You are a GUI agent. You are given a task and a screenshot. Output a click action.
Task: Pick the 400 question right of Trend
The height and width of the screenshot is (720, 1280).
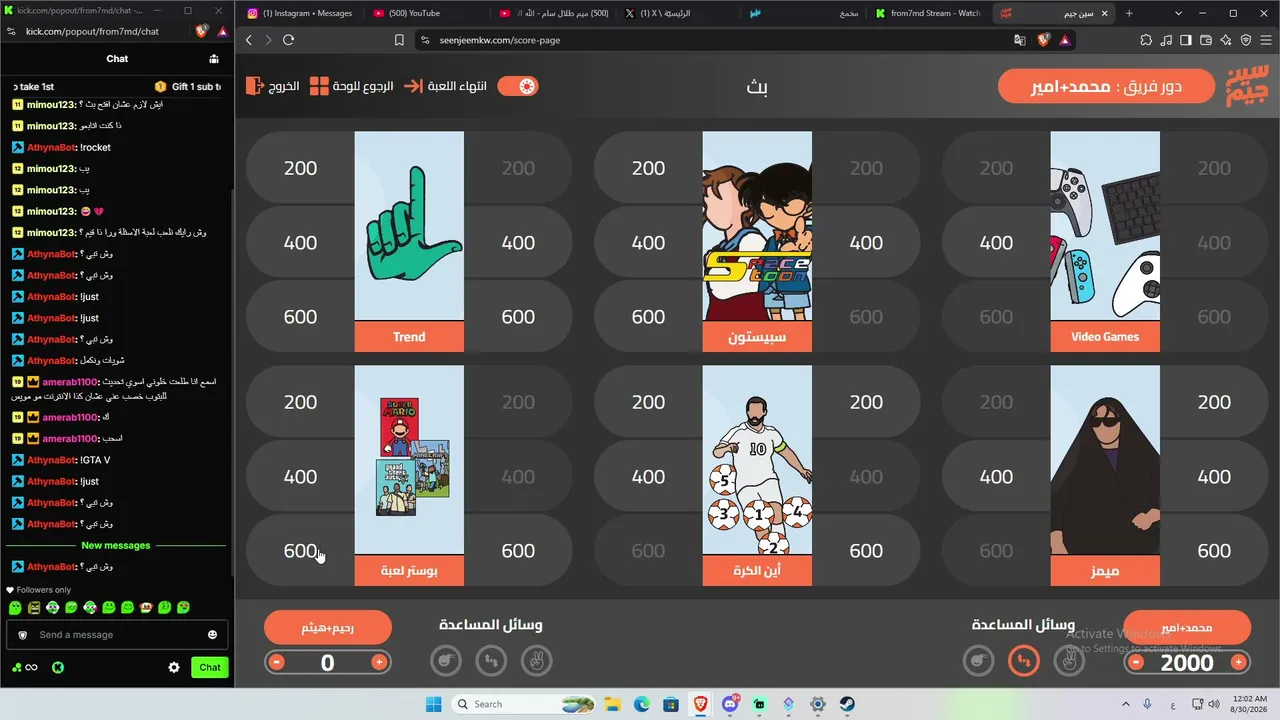(518, 243)
